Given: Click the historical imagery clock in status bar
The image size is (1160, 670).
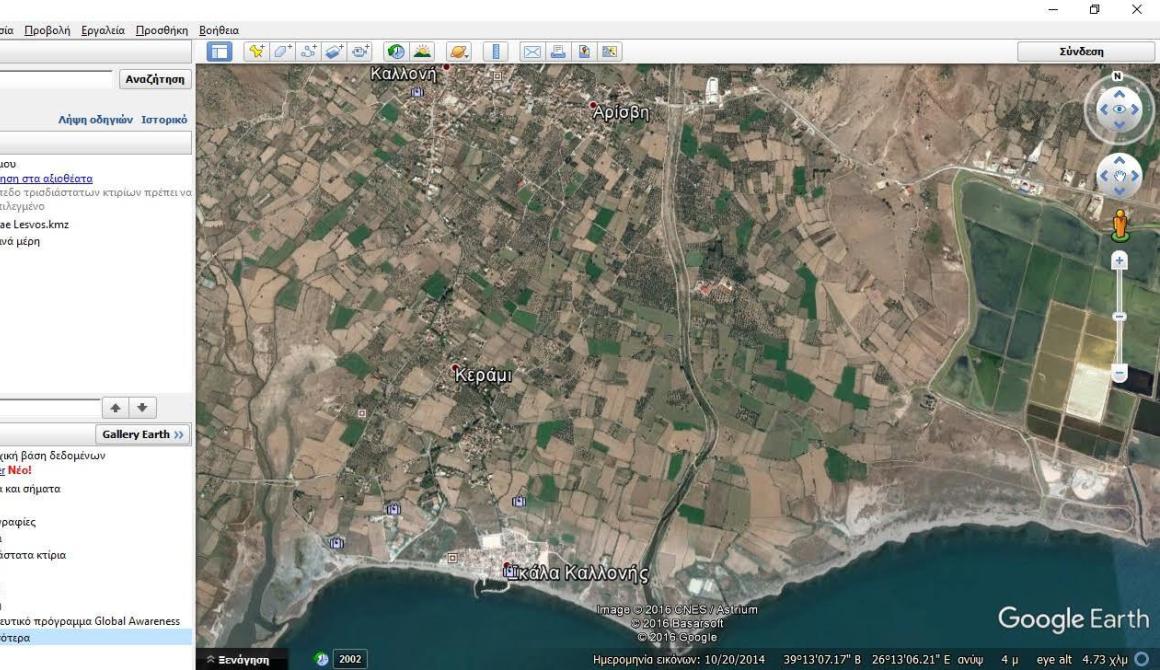Looking at the screenshot, I should [x=321, y=660].
